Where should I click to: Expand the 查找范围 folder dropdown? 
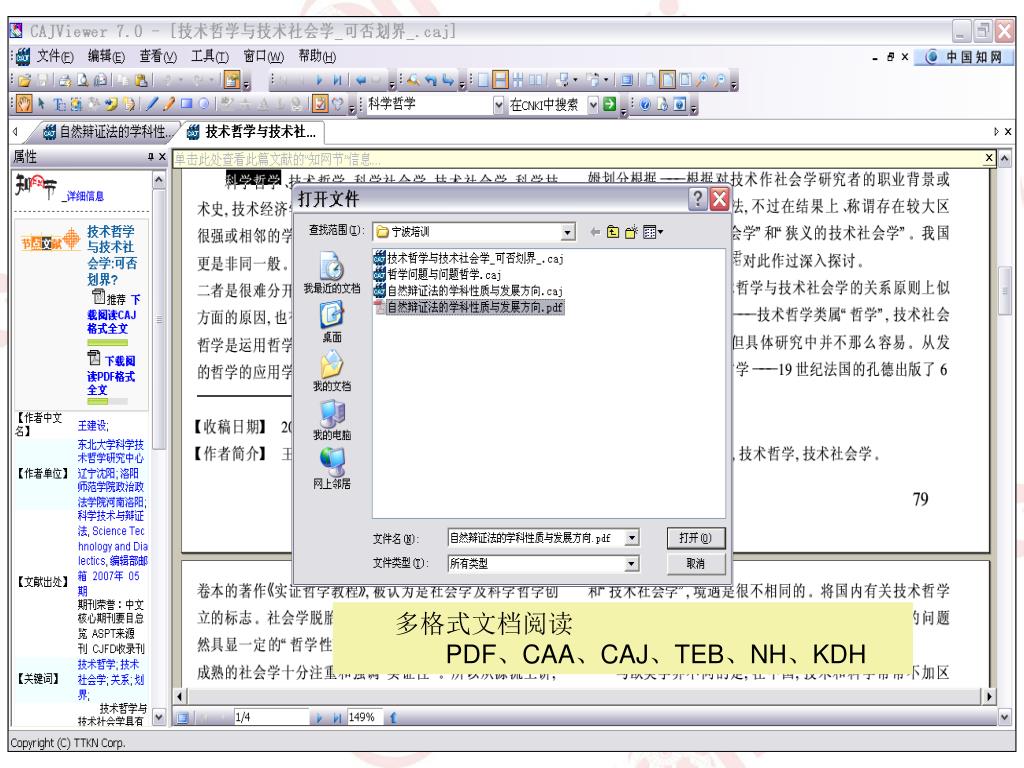[568, 232]
